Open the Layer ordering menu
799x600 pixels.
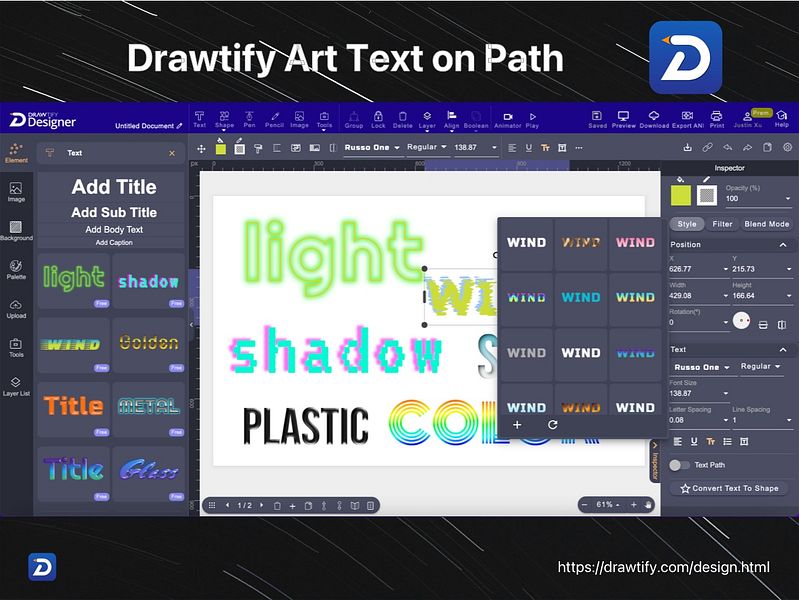(427, 120)
